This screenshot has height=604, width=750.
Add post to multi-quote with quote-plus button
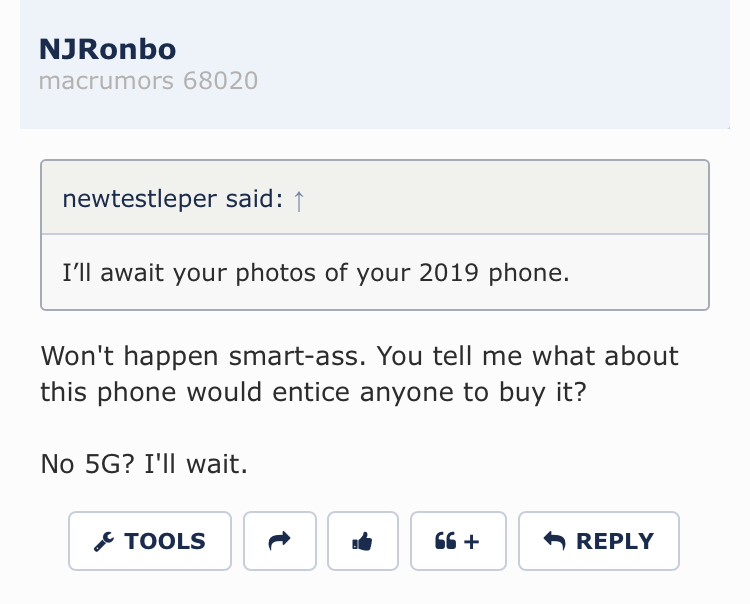click(458, 541)
